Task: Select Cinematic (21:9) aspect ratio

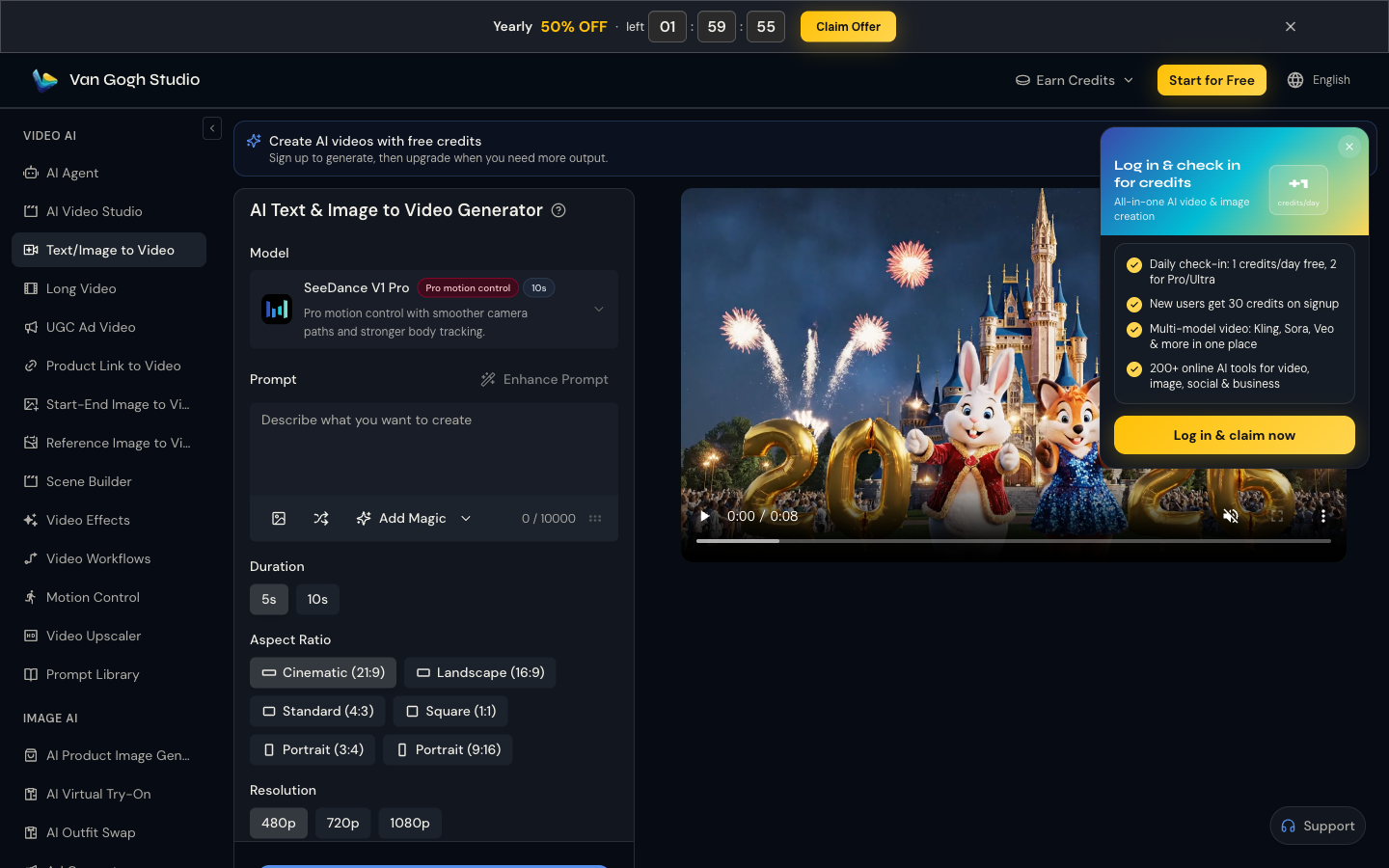Action: (x=323, y=672)
